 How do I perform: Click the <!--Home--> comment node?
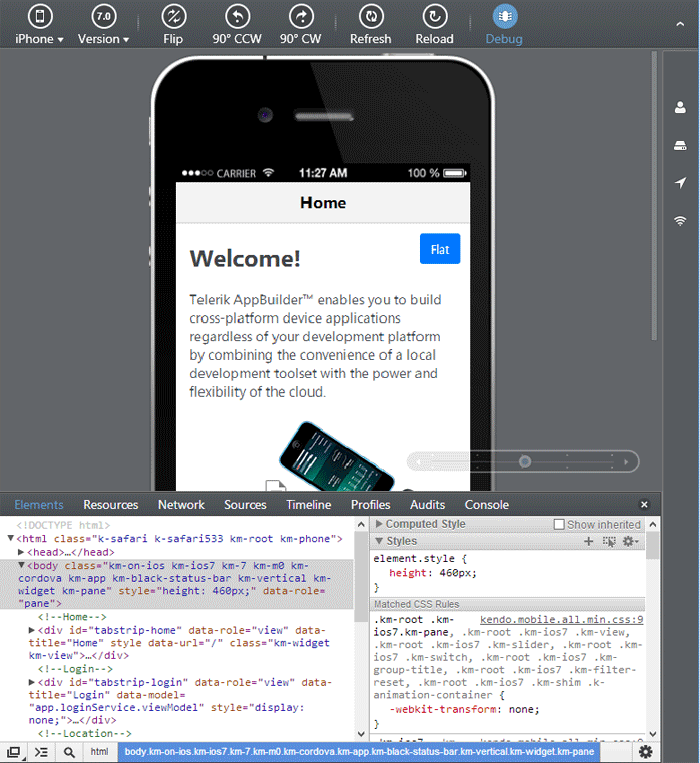click(x=72, y=617)
